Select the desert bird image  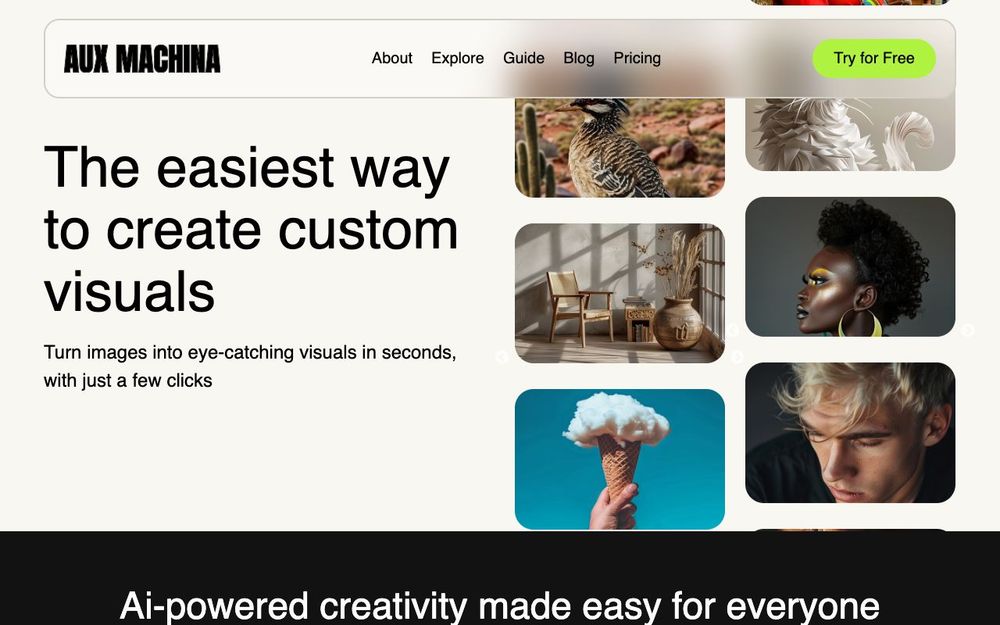point(620,147)
